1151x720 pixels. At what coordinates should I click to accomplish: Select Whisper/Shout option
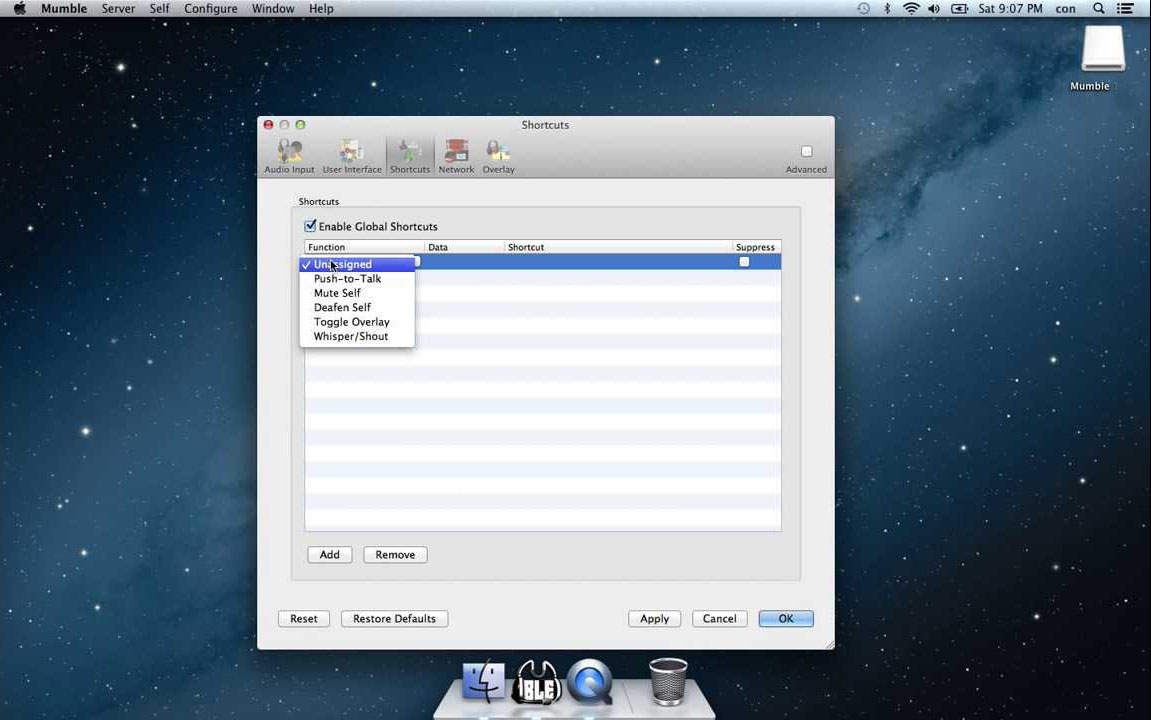(357, 336)
